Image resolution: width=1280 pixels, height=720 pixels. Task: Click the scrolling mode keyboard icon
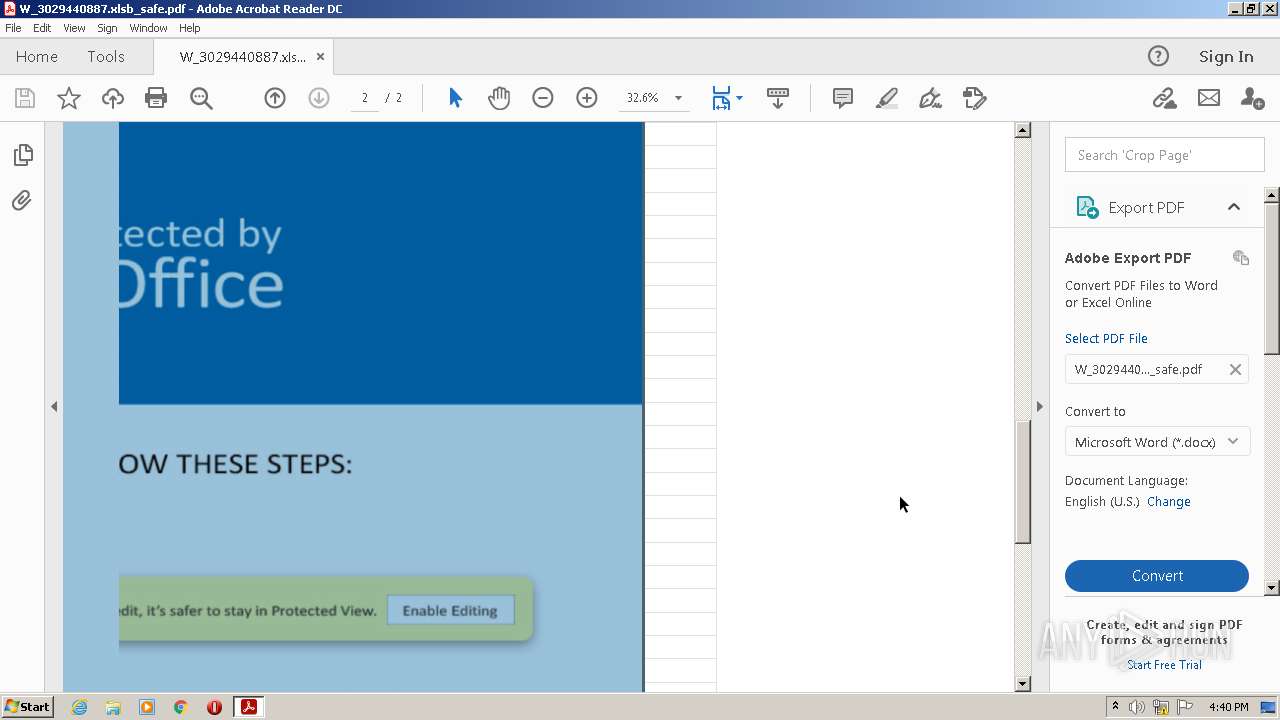tap(778, 98)
